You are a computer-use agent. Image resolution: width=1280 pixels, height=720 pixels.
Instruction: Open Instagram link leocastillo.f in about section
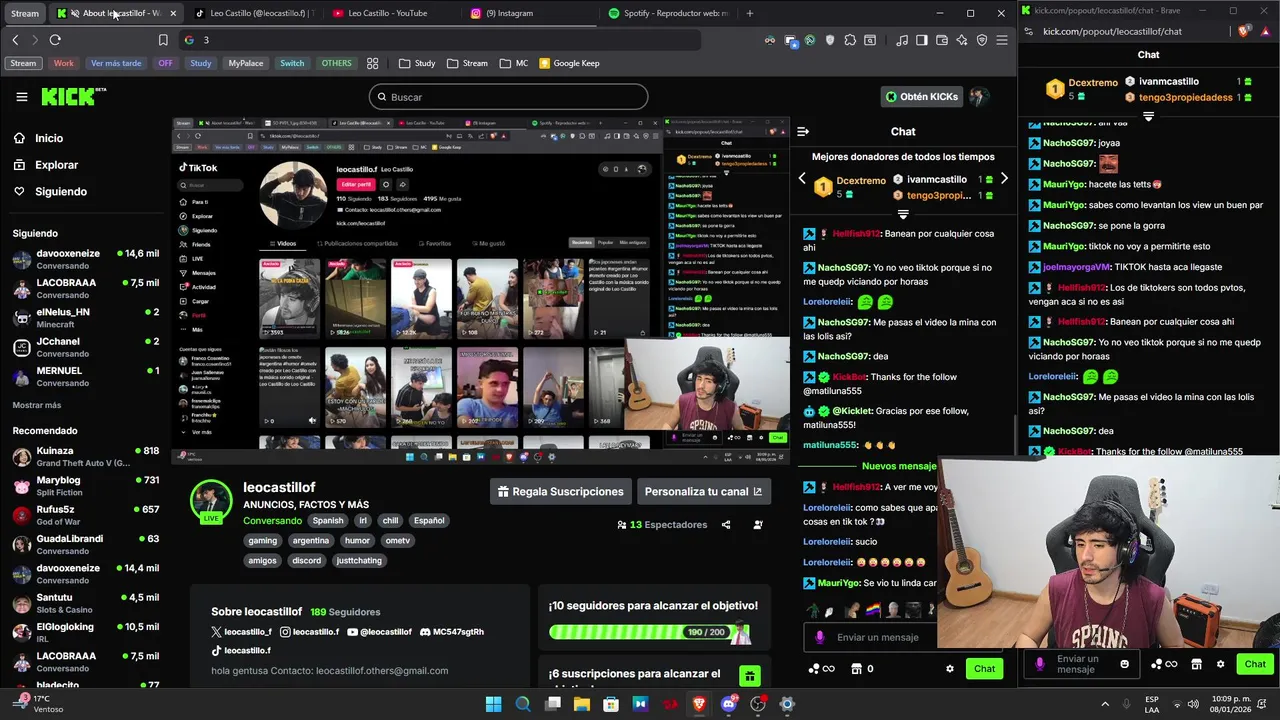coord(310,632)
